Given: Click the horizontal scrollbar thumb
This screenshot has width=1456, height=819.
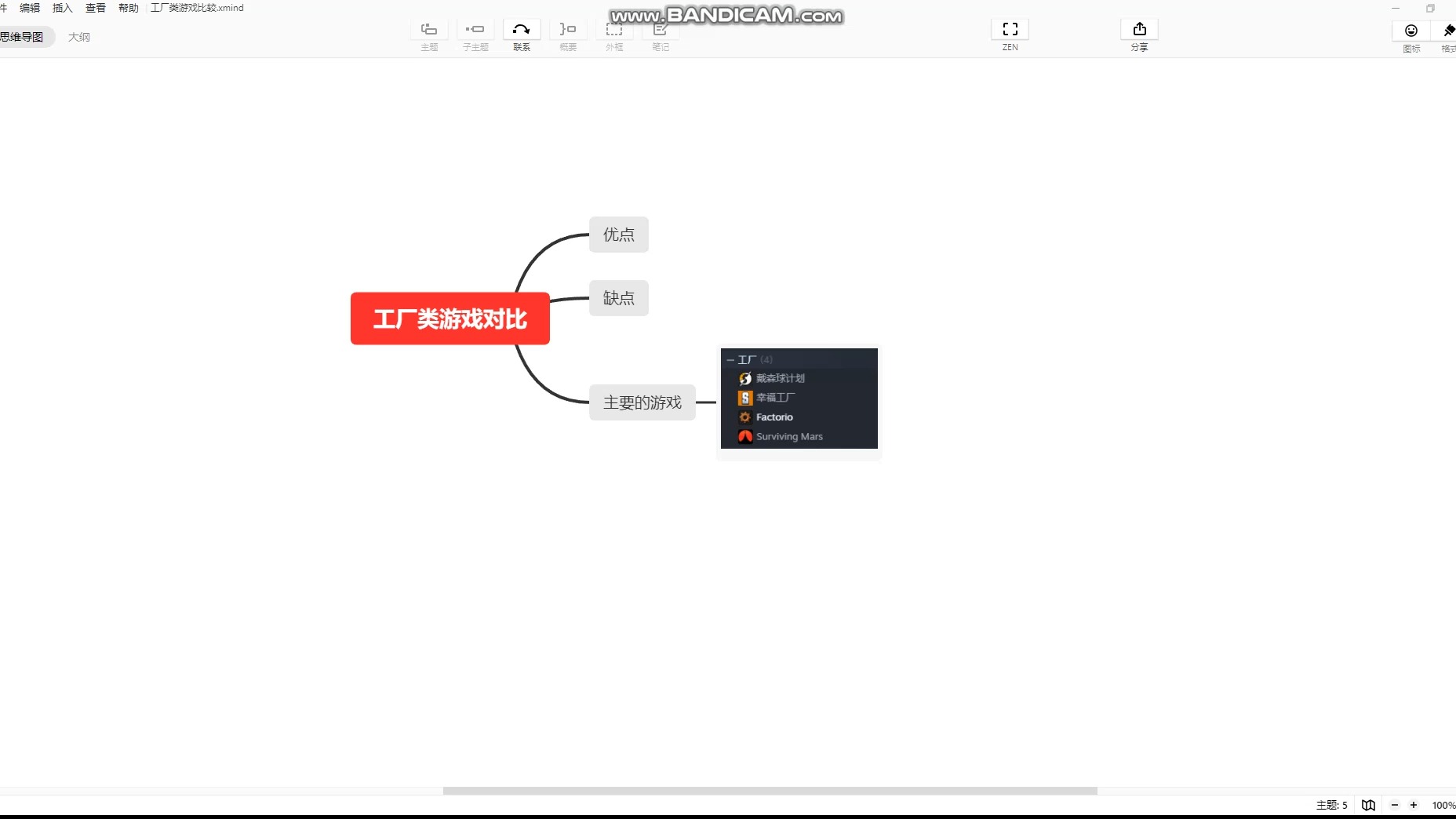Looking at the screenshot, I should [x=770, y=791].
